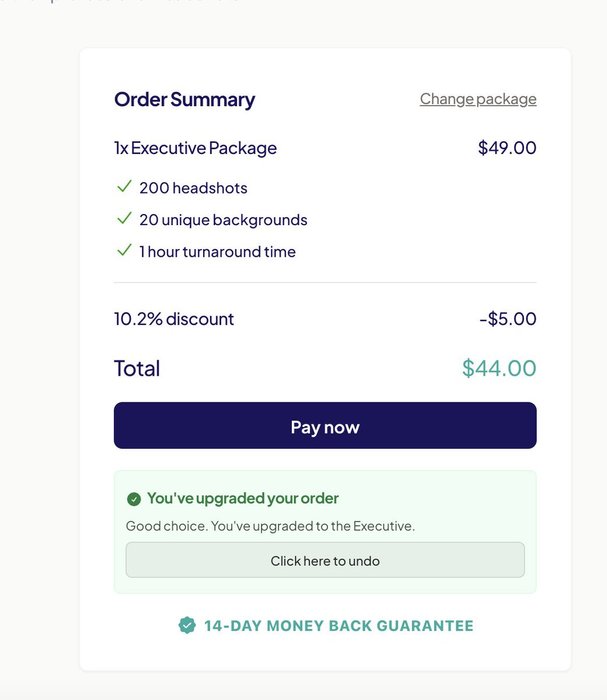Click the 1x Executive Package line item
The image size is (607, 700).
[195, 148]
